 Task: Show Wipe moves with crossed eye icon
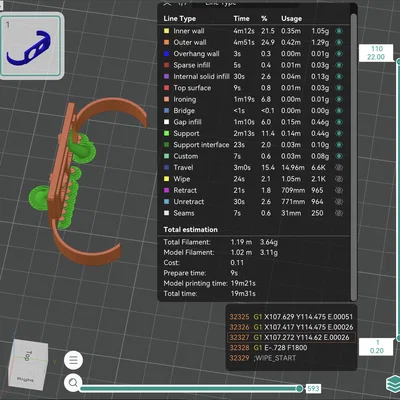[339, 179]
